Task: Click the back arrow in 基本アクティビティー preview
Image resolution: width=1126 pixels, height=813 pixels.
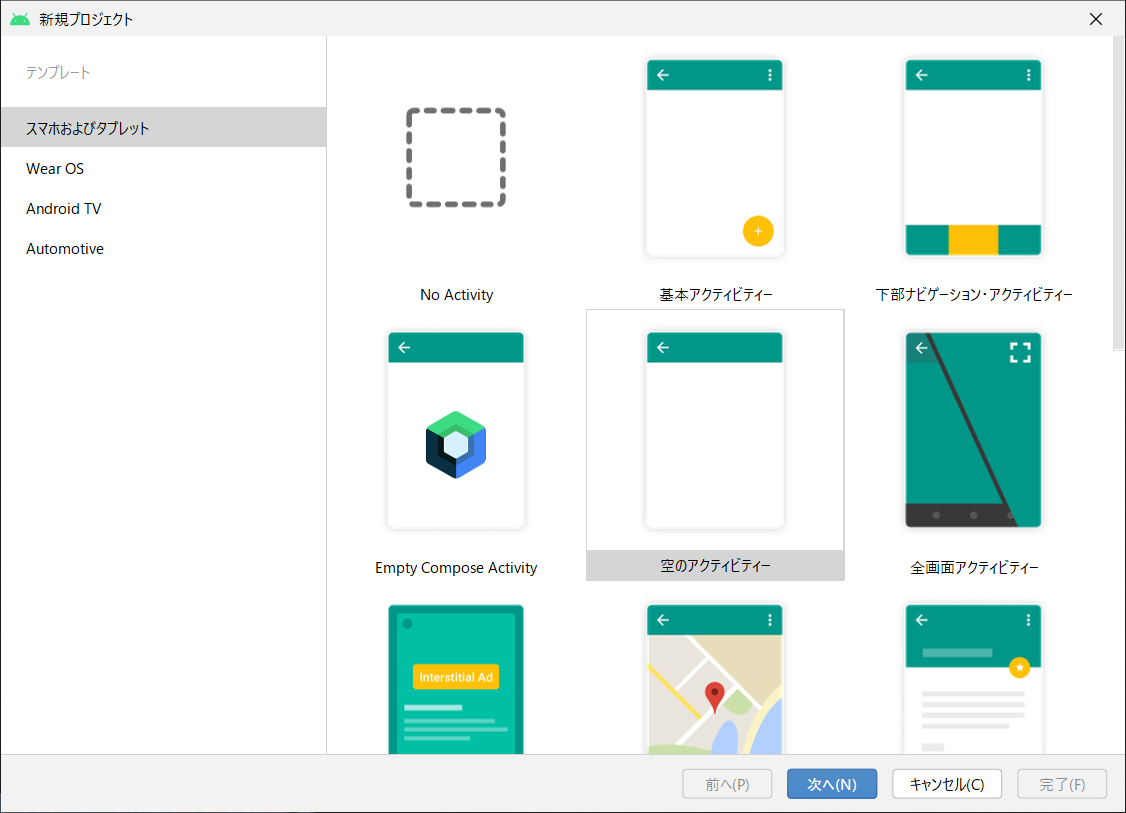Action: [663, 75]
